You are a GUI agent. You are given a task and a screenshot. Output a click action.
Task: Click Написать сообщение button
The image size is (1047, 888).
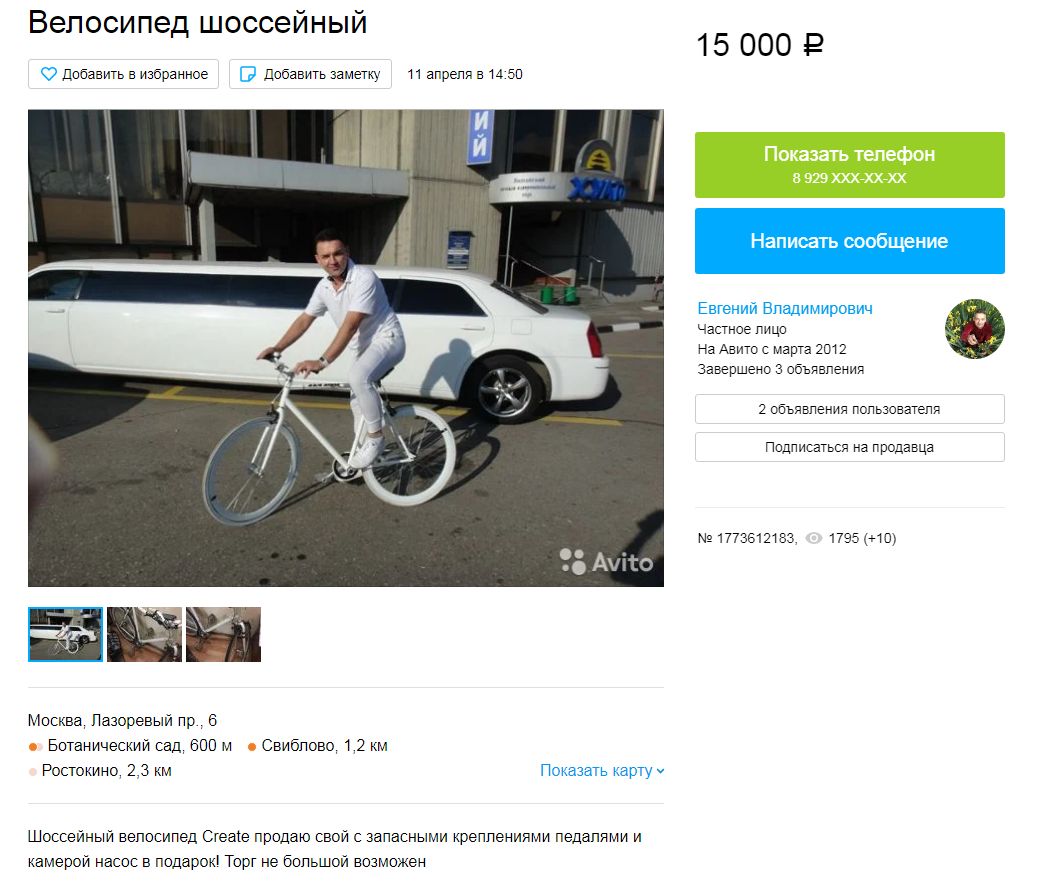pyautogui.click(x=849, y=241)
